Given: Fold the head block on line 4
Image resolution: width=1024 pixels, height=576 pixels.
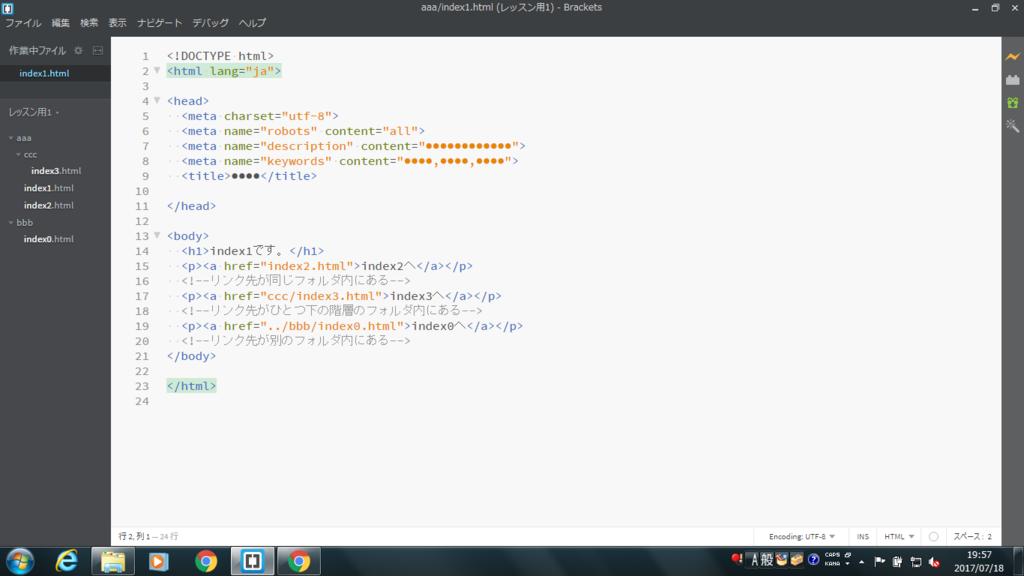Looking at the screenshot, I should 157,101.
